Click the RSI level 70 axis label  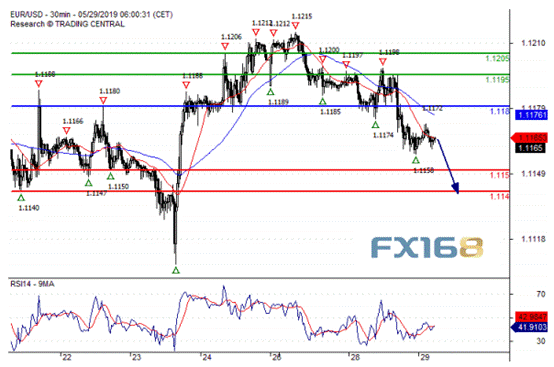click(541, 294)
